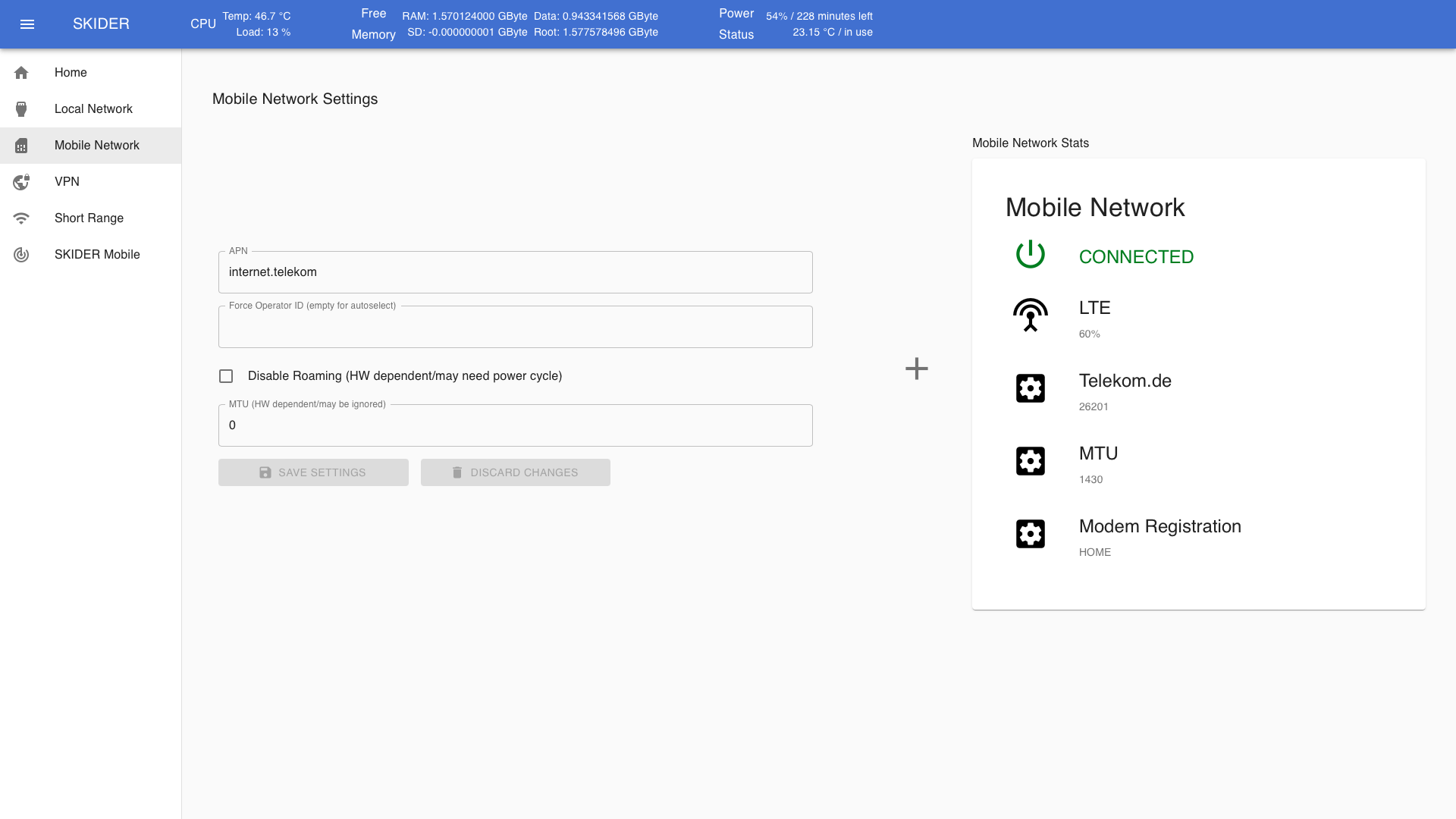Click the RAM 1.570124000 GByte readout

click(464, 16)
